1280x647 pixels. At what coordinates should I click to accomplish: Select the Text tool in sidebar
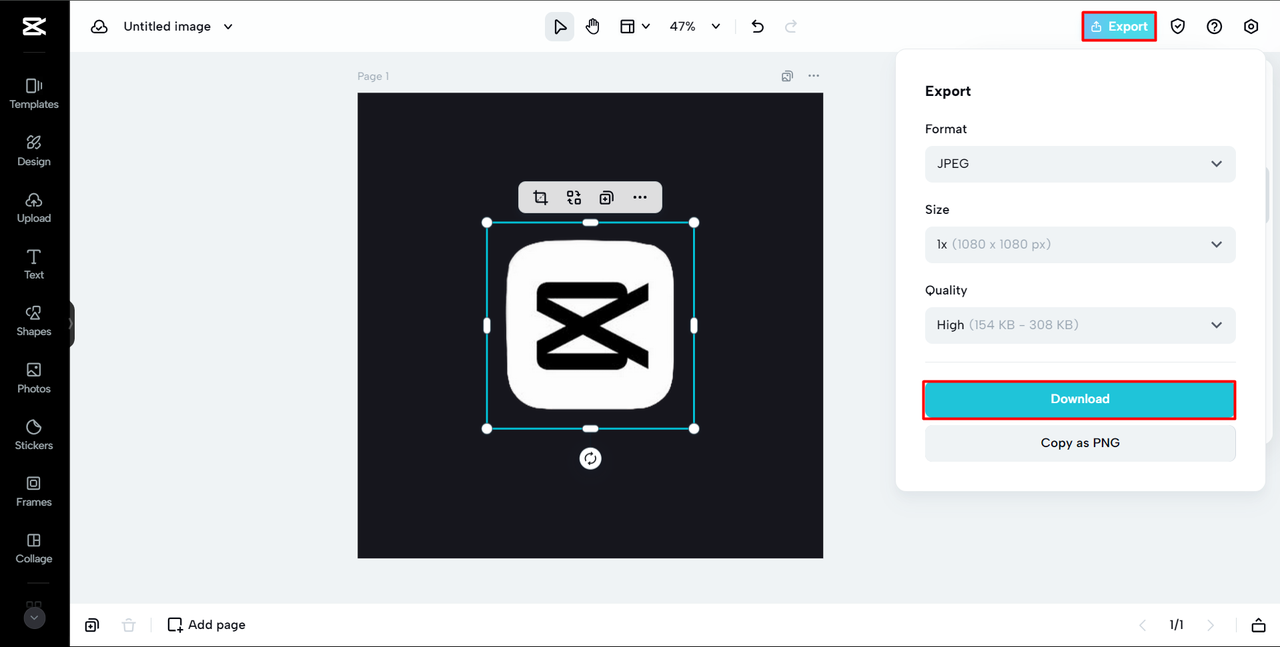[34, 264]
